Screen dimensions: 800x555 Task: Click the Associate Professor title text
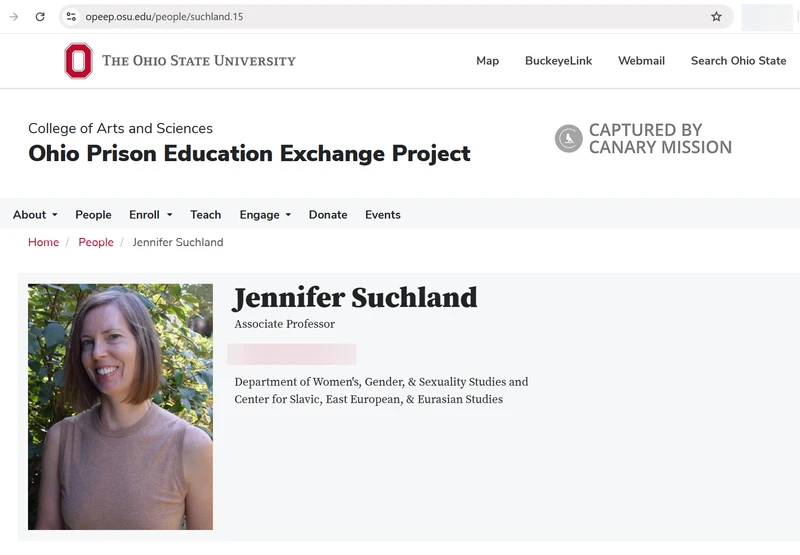pos(285,324)
